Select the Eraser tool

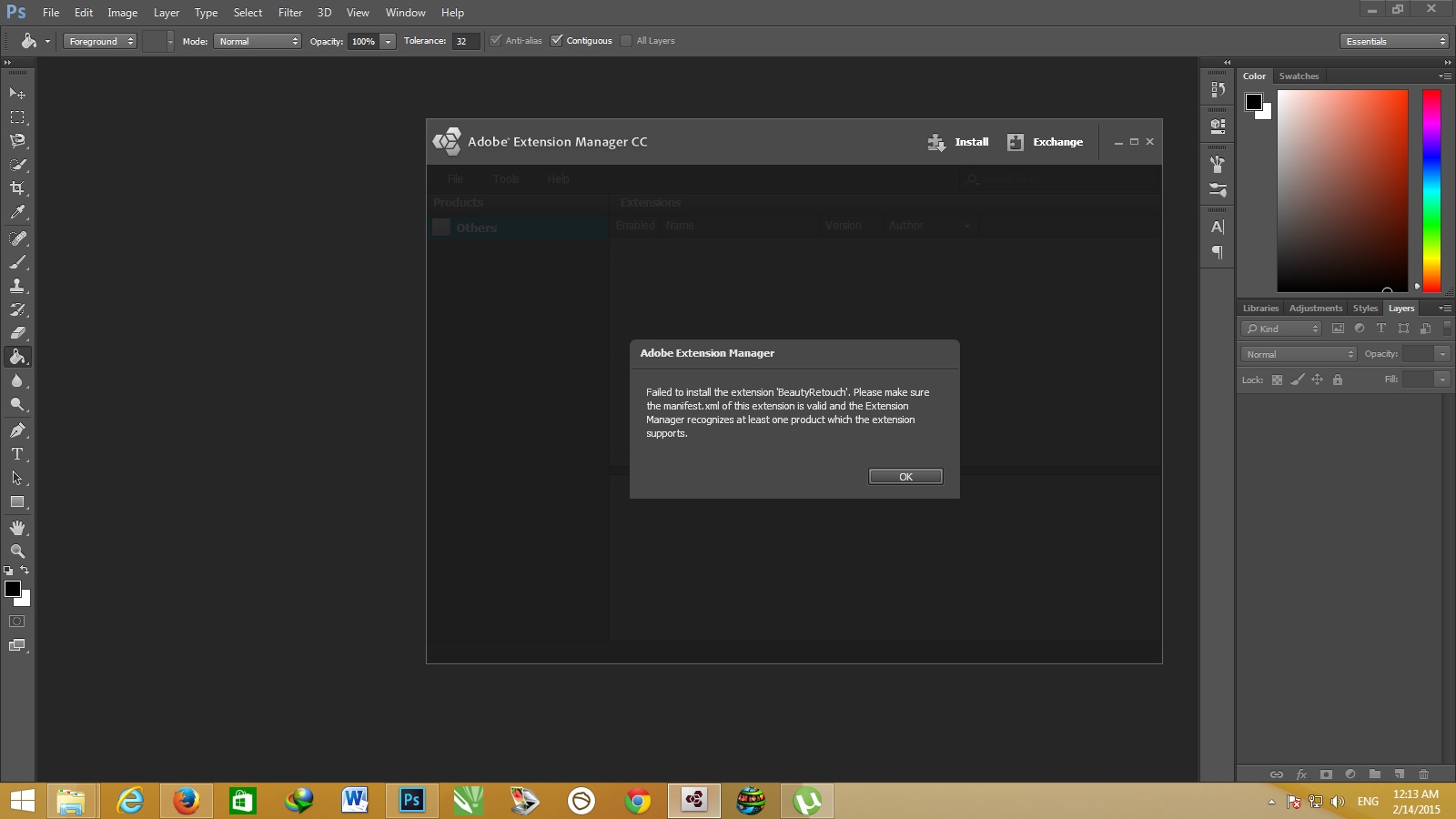17,333
